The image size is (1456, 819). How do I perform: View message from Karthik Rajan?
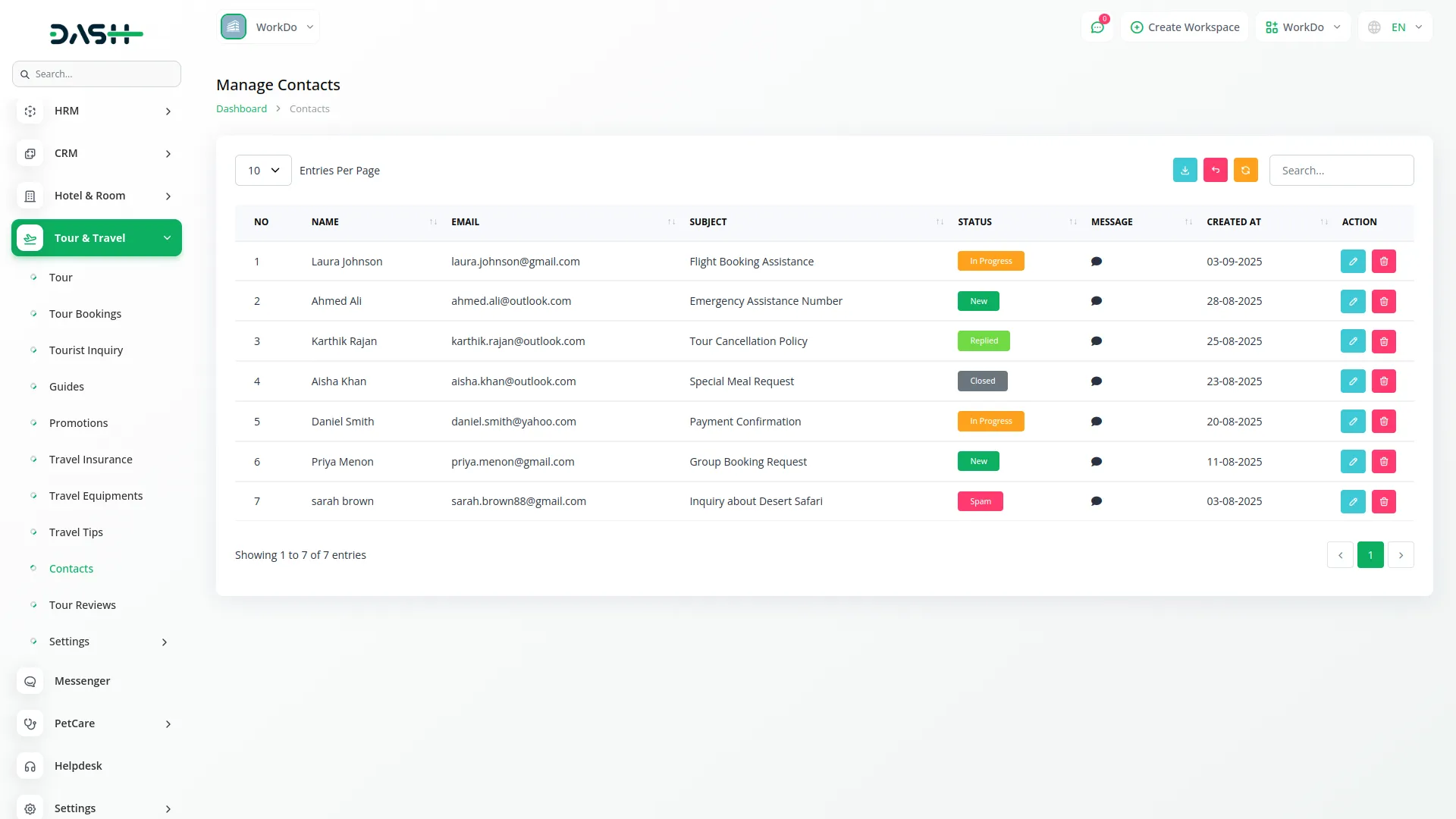[x=1096, y=341]
